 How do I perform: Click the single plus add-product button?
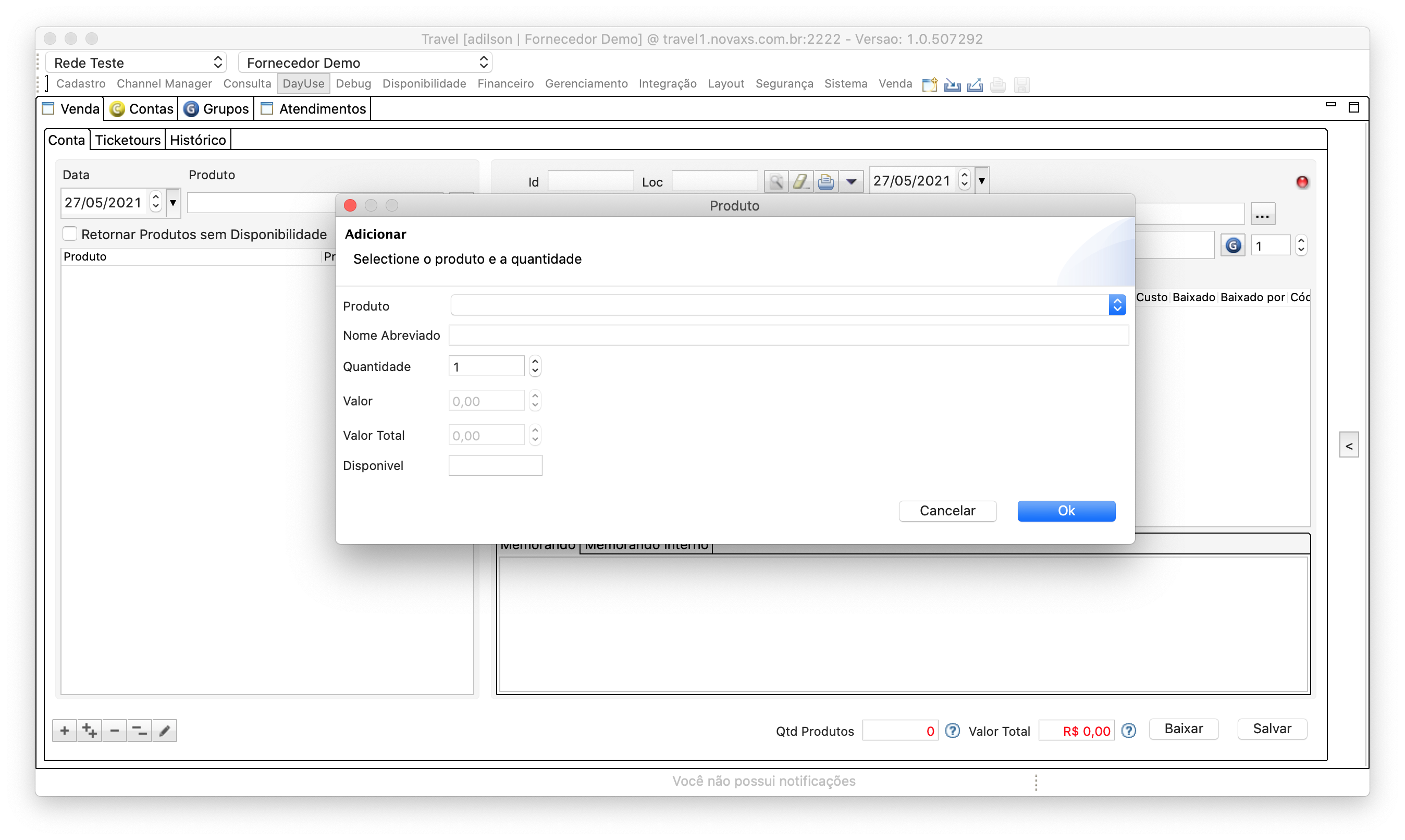[x=65, y=731]
